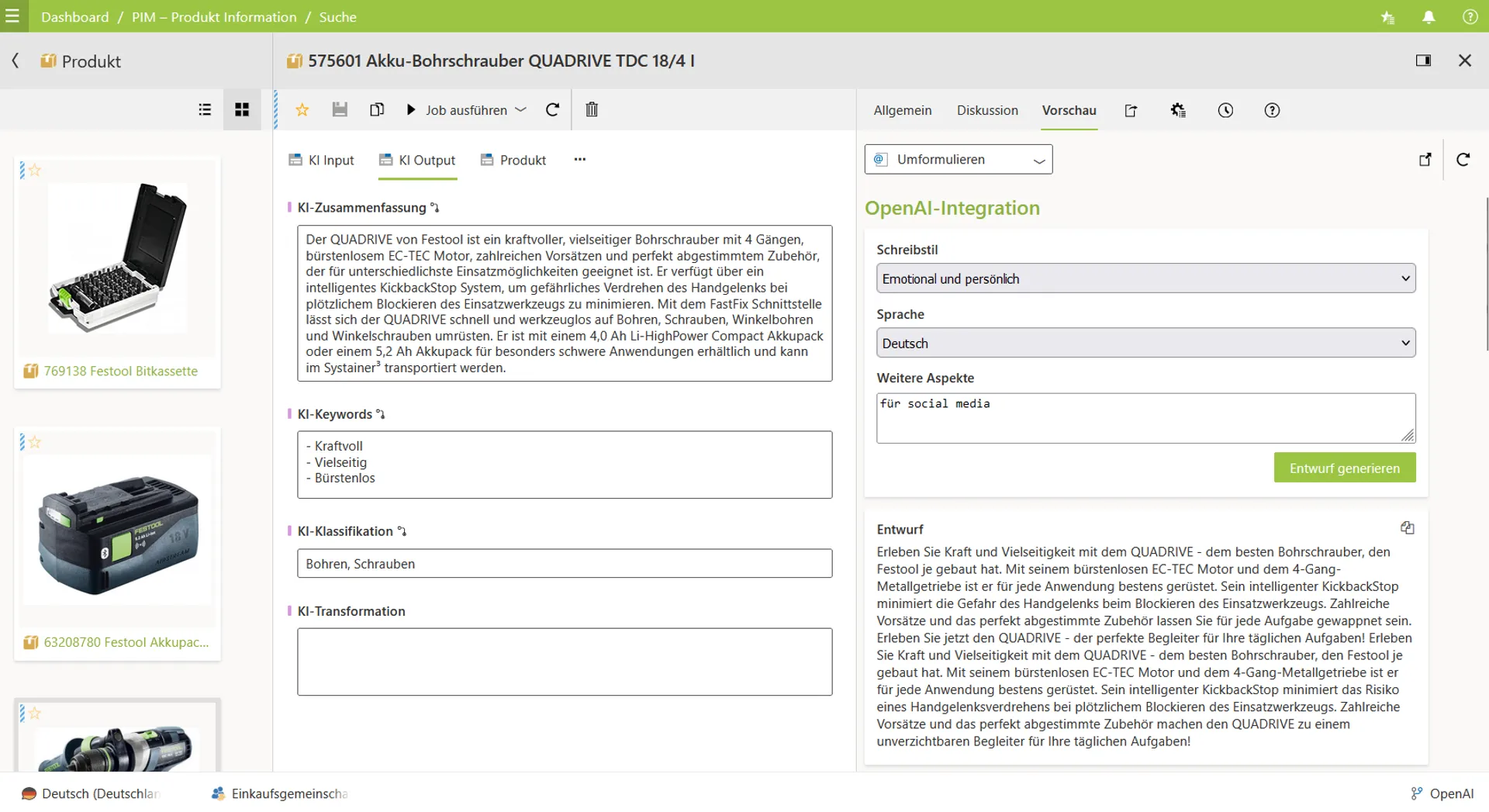Open preview in new window icon

coord(1425,159)
